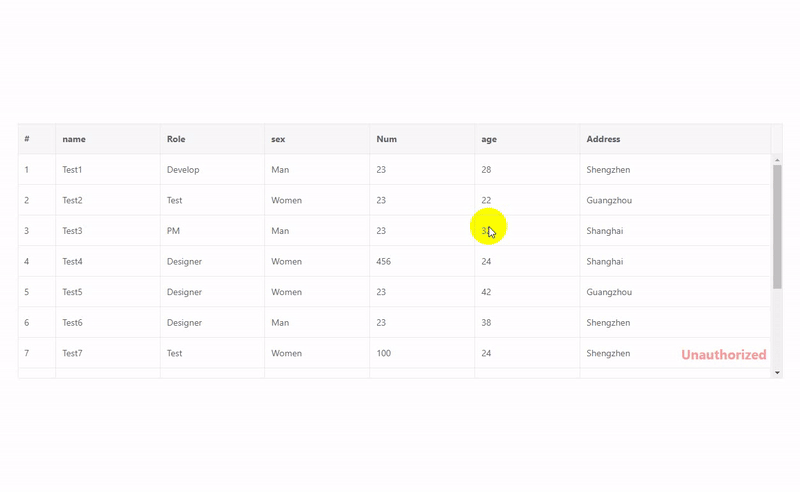Click the vertical scrollbar thumb
This screenshot has width=800, height=492.
tap(777, 225)
